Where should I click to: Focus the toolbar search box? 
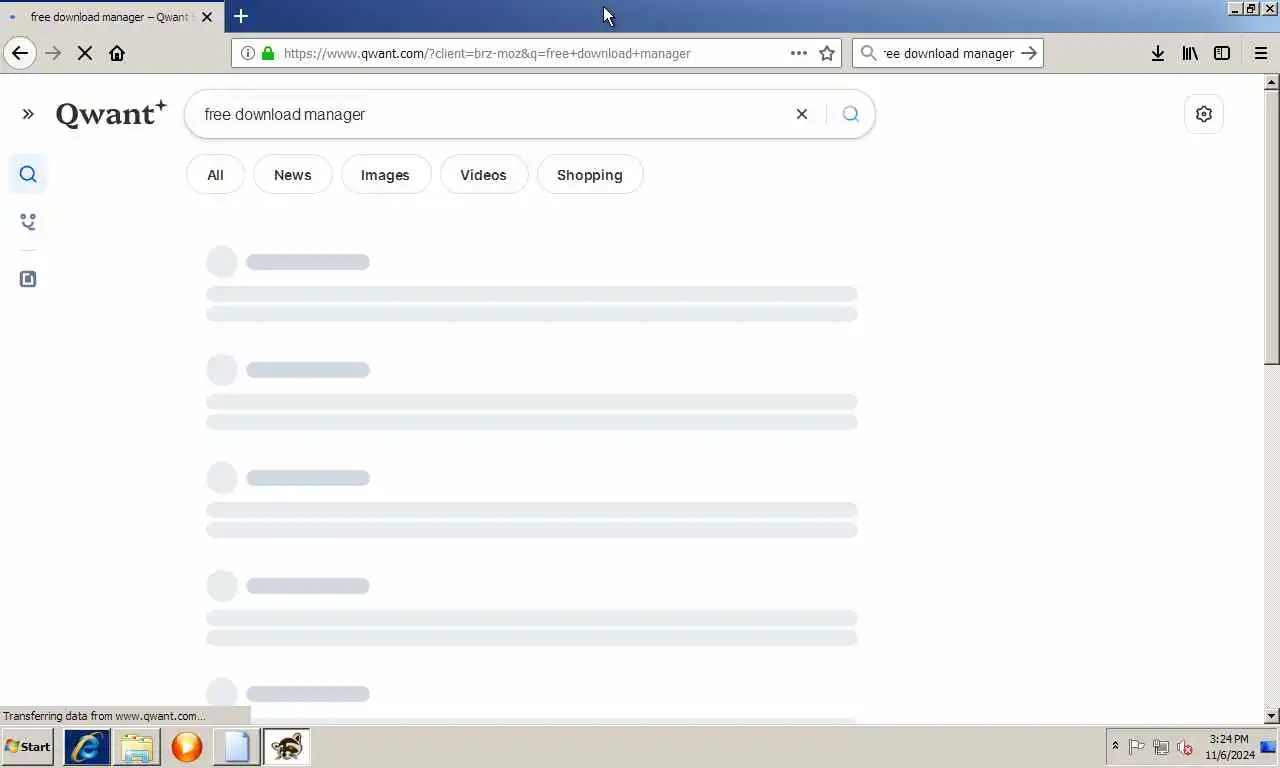coord(947,53)
